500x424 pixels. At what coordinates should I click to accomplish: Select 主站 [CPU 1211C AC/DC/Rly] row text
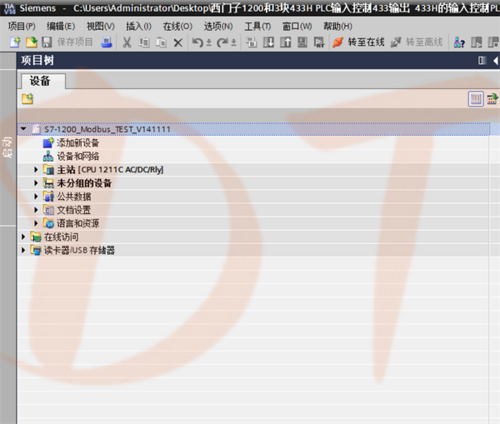pyautogui.click(x=110, y=170)
